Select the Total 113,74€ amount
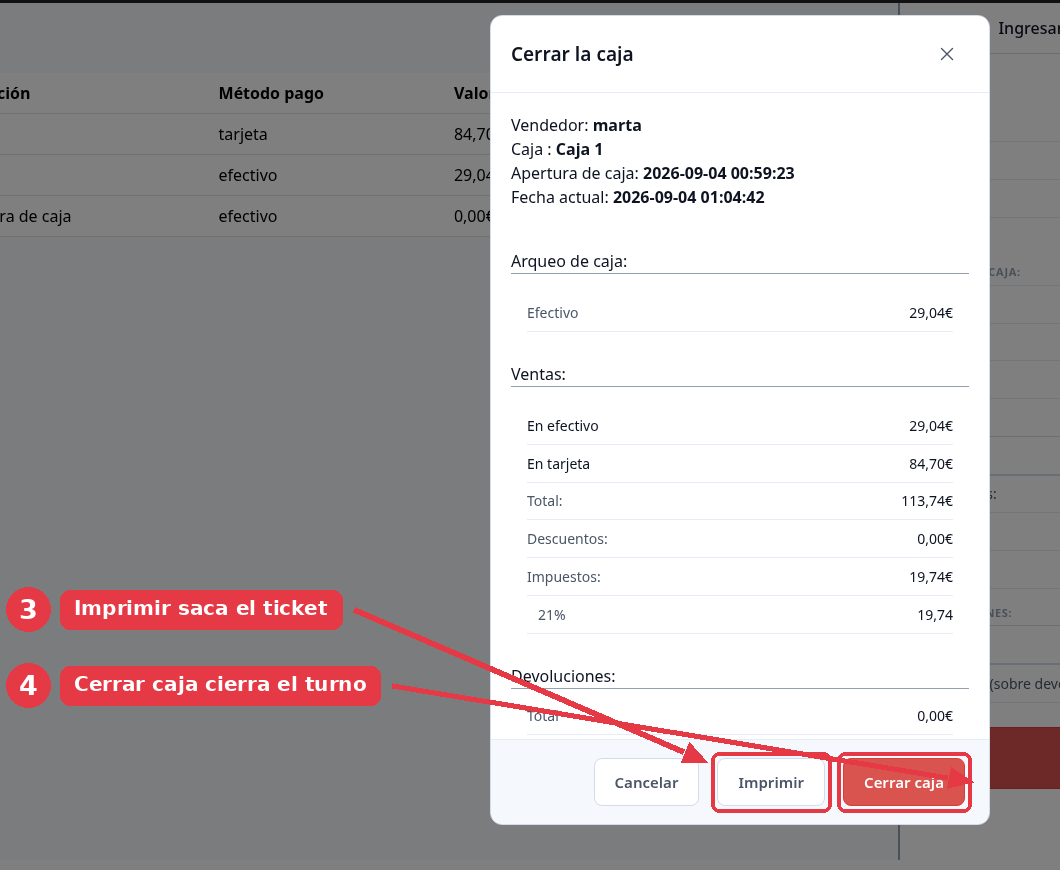Viewport: 1060px width, 870px height. click(927, 501)
